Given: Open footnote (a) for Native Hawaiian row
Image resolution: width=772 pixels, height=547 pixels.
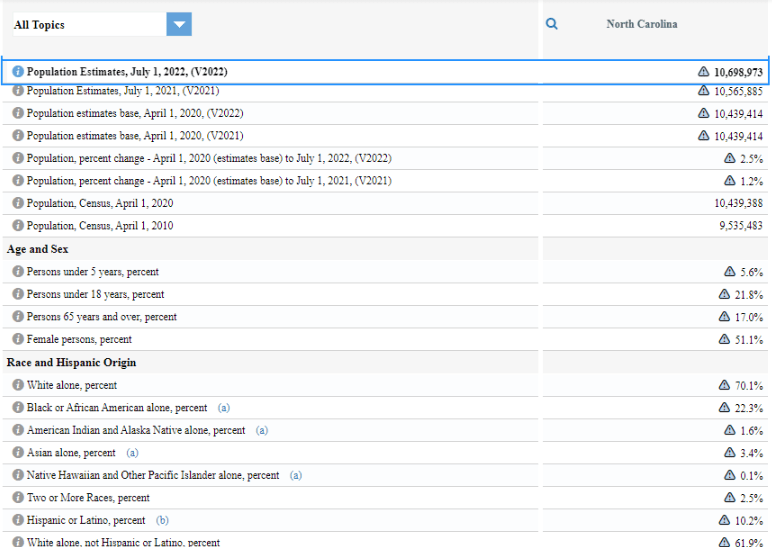Looking at the screenshot, I should pos(295,476).
